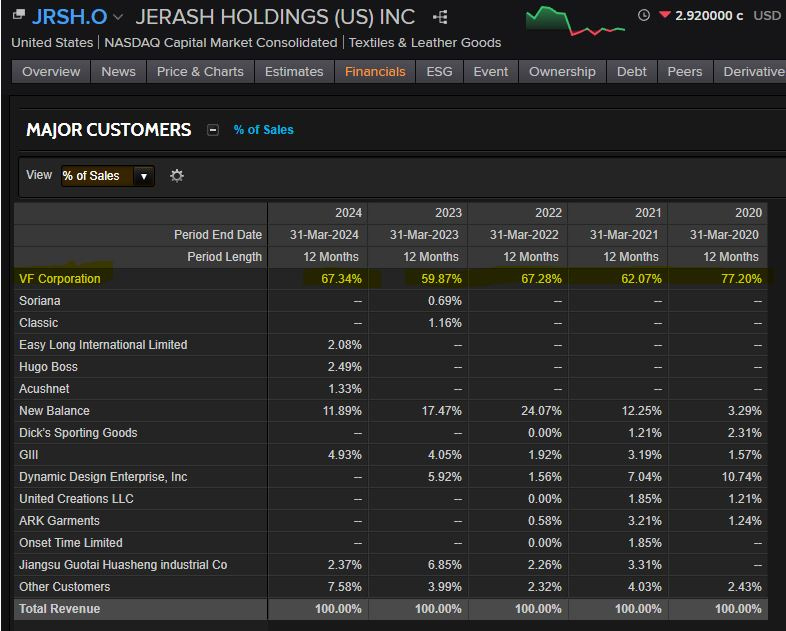Viewport: 786px width, 631px height.
Task: Open the Overview tab
Action: pos(51,72)
